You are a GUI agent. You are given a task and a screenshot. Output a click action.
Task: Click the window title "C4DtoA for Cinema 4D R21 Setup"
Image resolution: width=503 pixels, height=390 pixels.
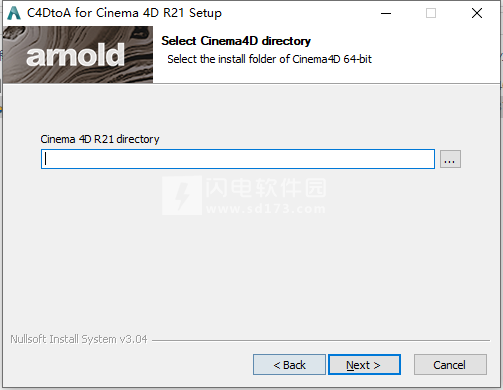pyautogui.click(x=124, y=13)
